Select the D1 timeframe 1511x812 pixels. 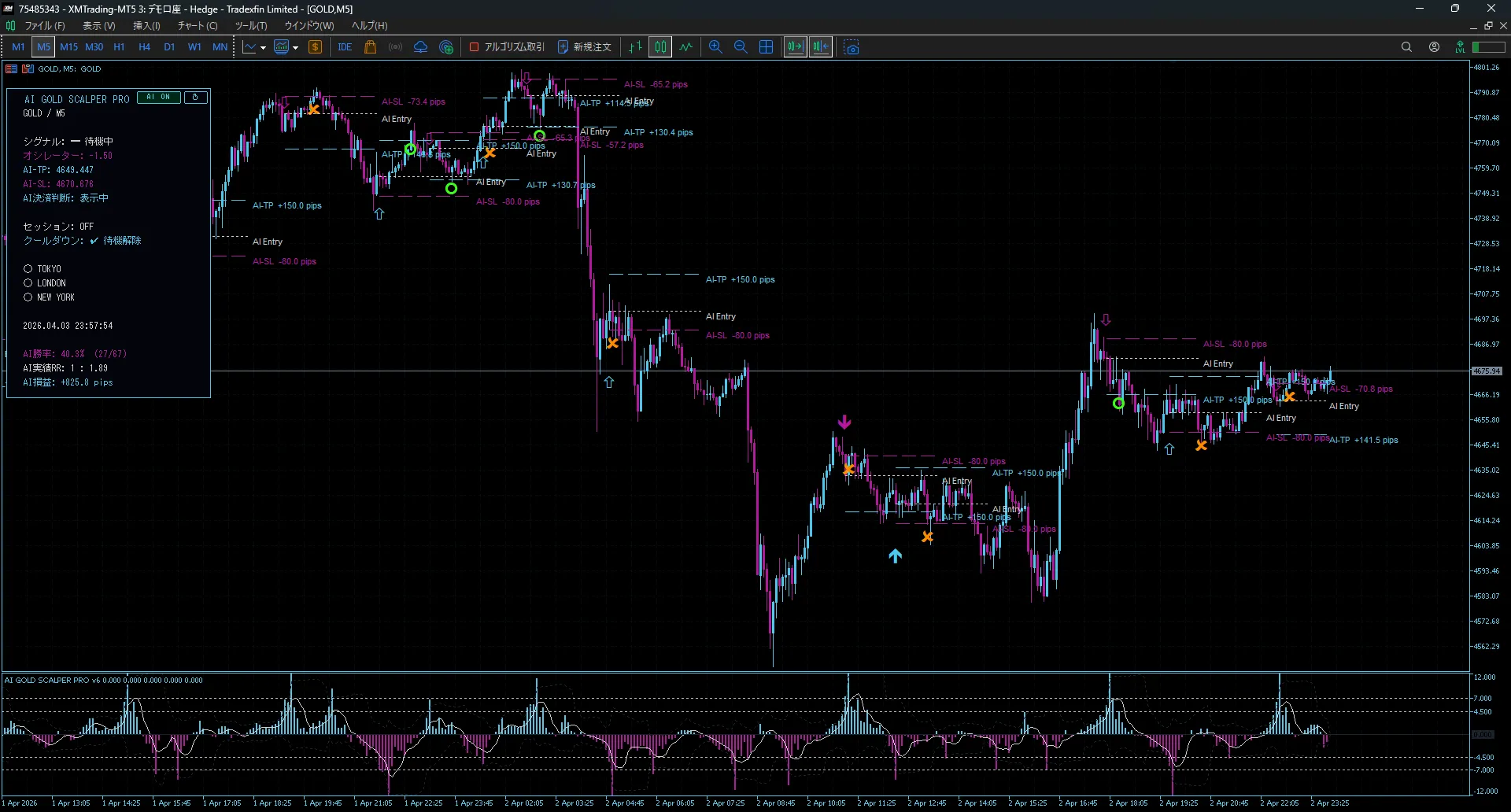169,47
